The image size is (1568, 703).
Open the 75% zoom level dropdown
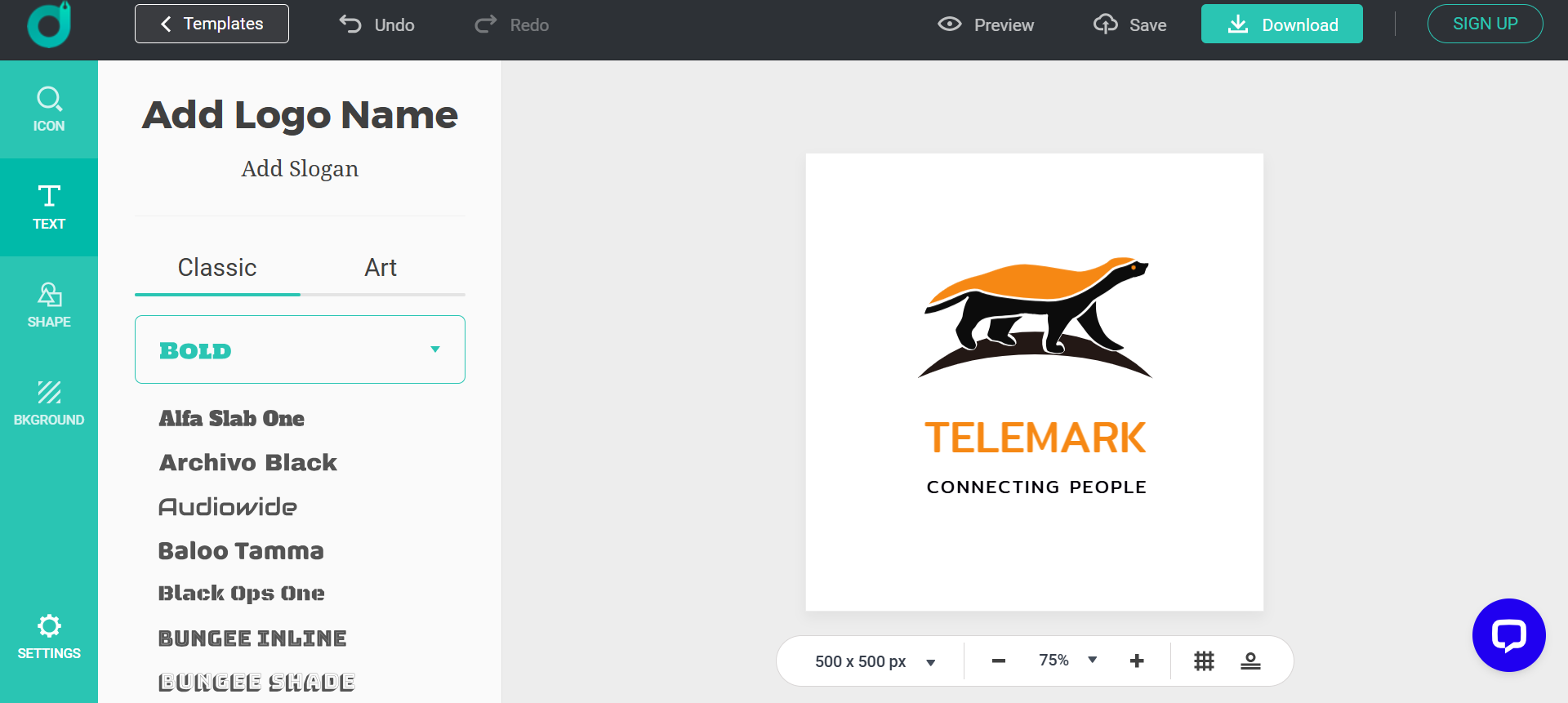tap(1092, 660)
